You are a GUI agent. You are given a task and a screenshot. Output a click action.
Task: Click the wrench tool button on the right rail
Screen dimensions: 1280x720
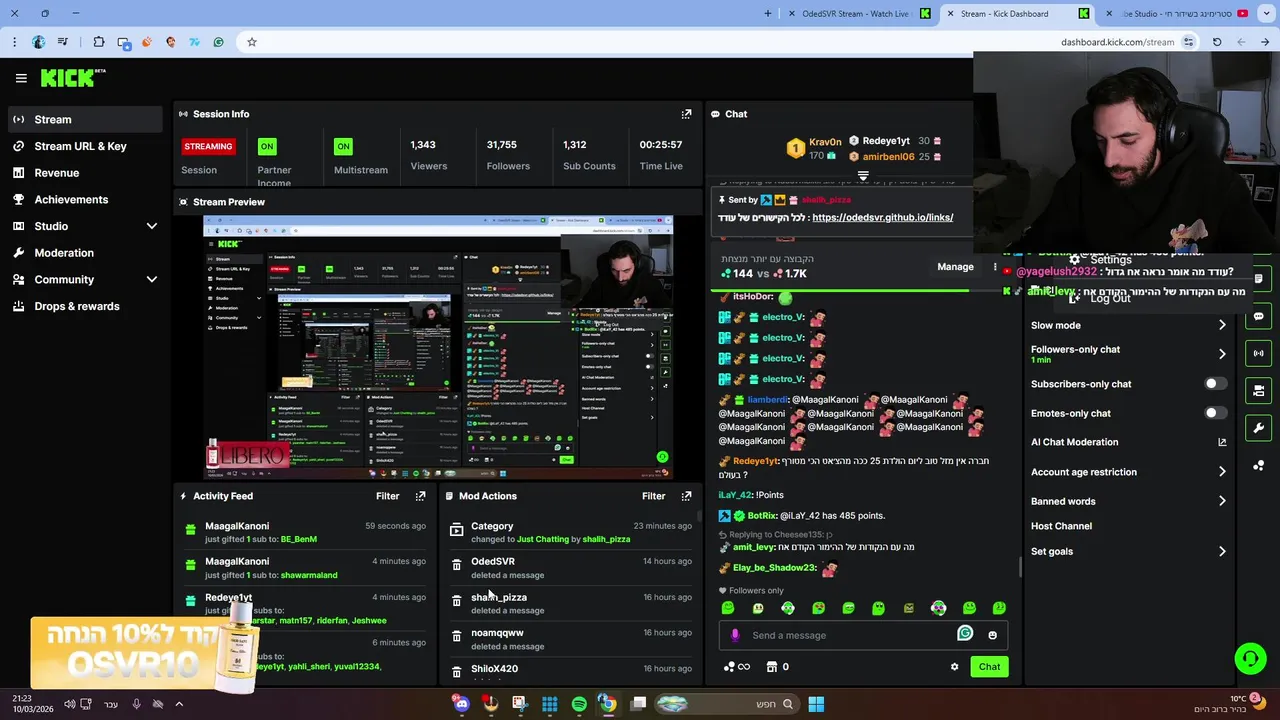tap(1258, 428)
